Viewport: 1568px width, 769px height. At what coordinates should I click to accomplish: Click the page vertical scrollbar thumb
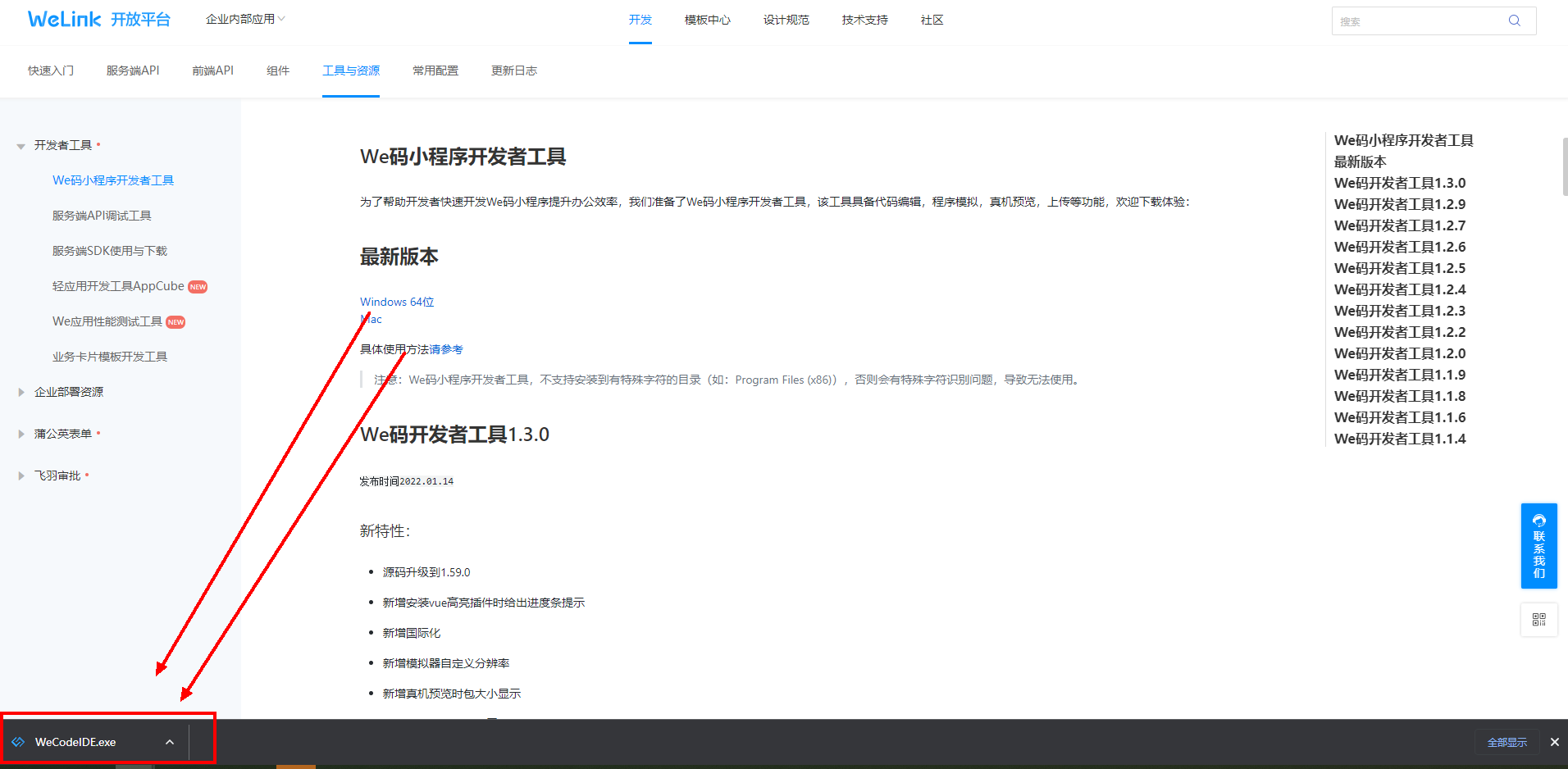click(1565, 166)
